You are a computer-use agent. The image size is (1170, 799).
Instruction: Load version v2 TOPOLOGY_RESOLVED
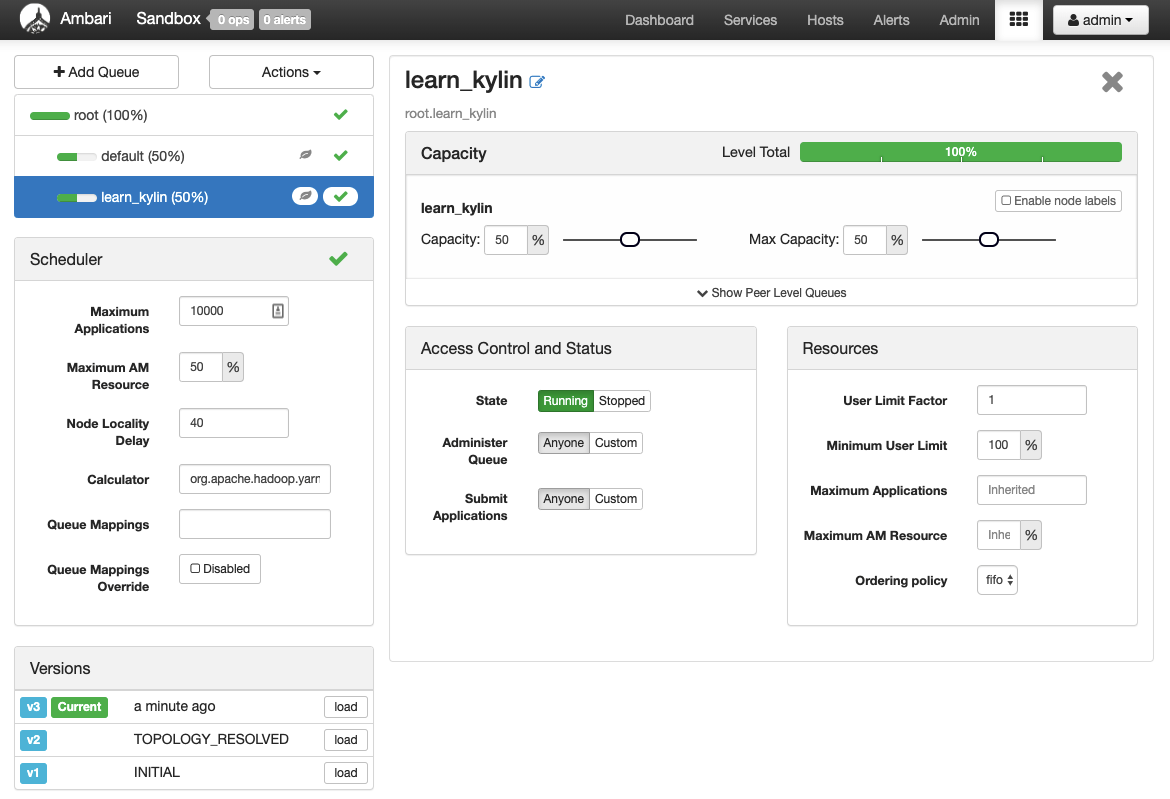(x=345, y=740)
